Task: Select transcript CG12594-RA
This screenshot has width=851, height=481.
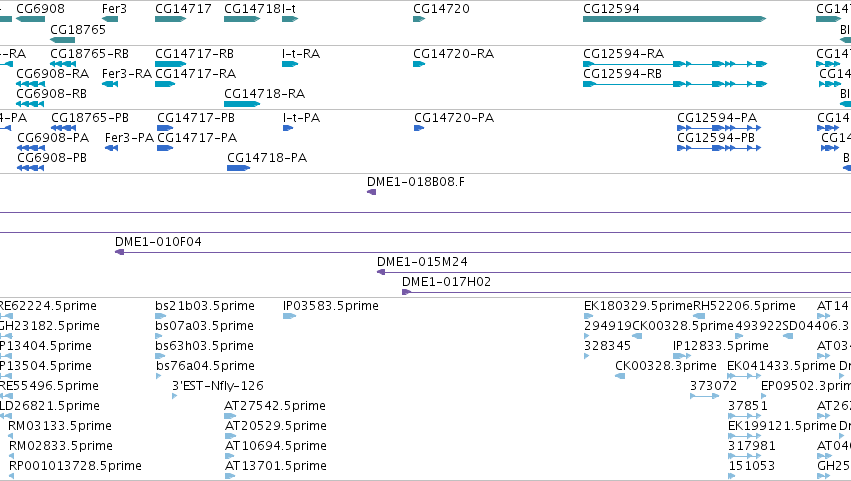Action: 623,54
